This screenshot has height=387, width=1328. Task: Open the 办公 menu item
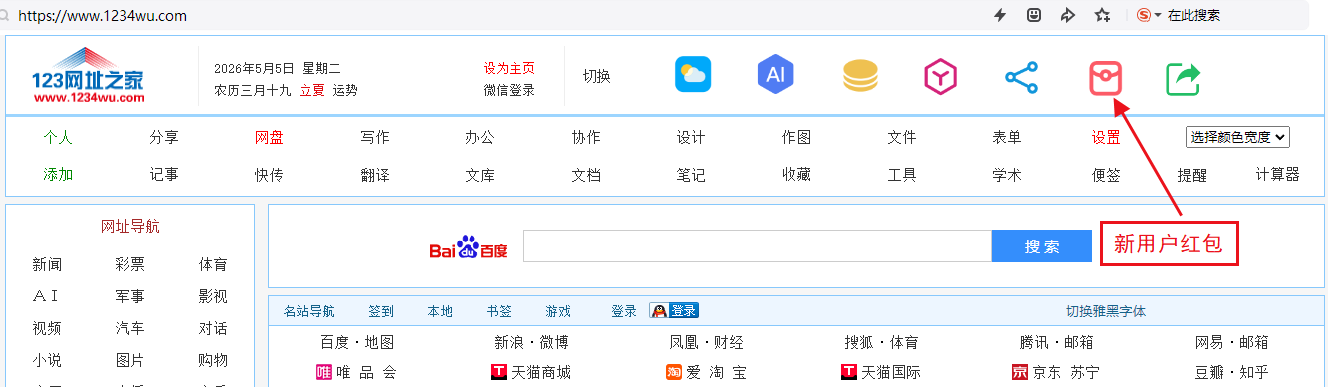point(480,137)
